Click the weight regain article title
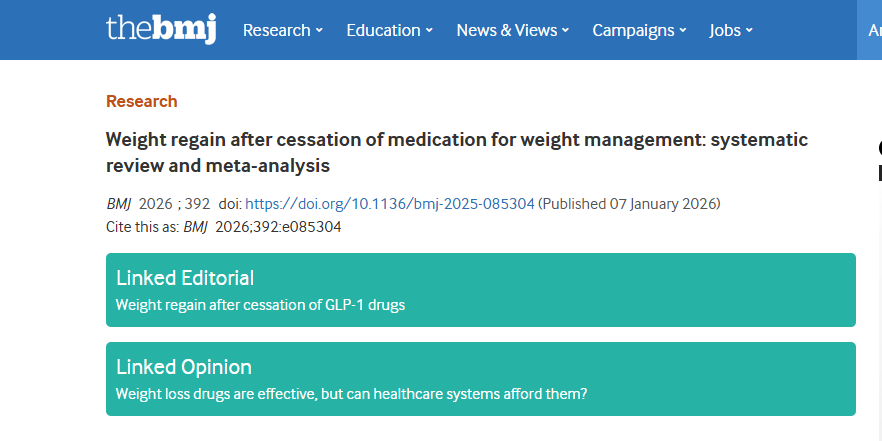The image size is (882, 441). point(456,152)
